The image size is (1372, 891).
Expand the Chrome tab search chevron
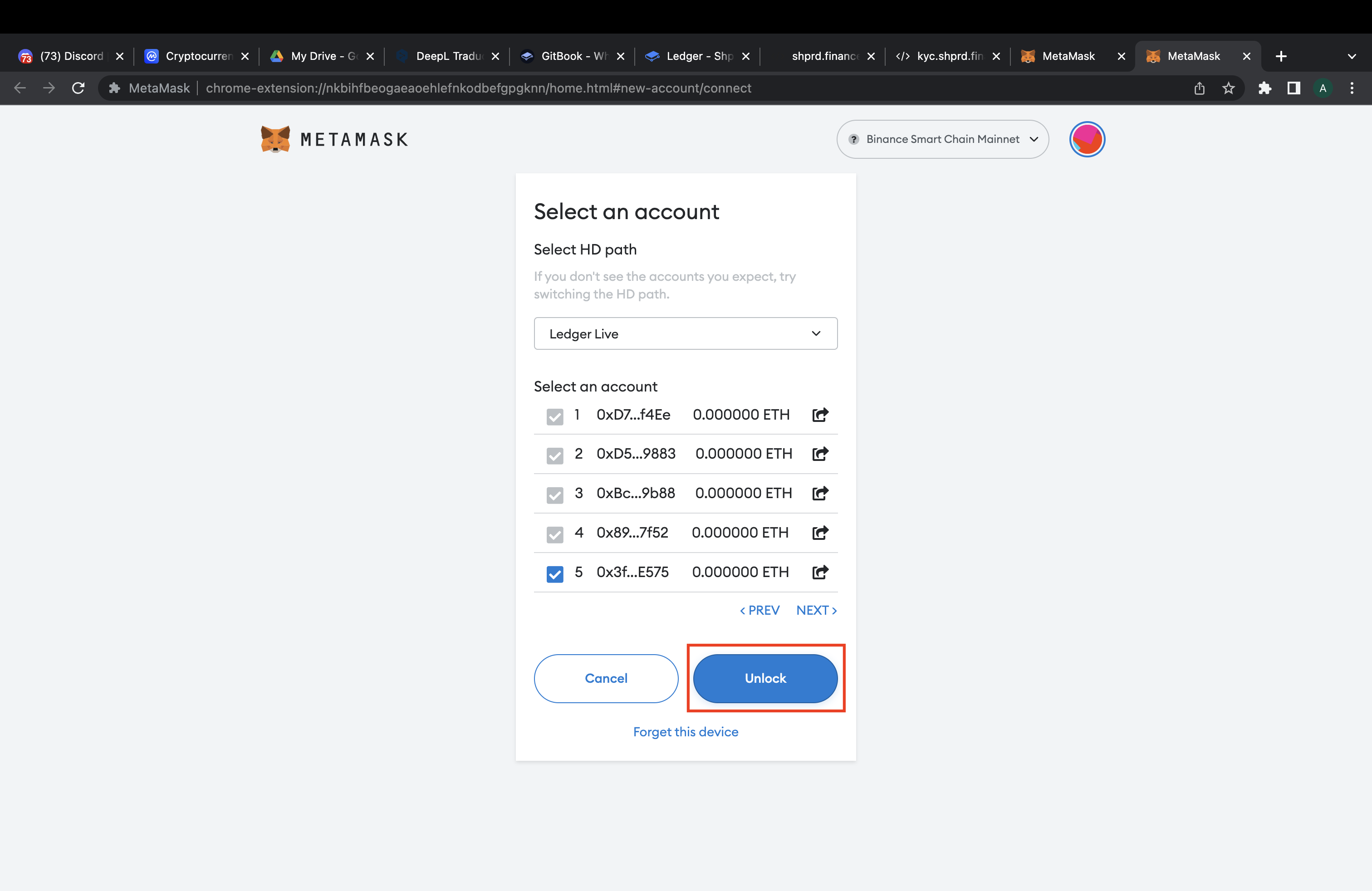click(x=1351, y=56)
